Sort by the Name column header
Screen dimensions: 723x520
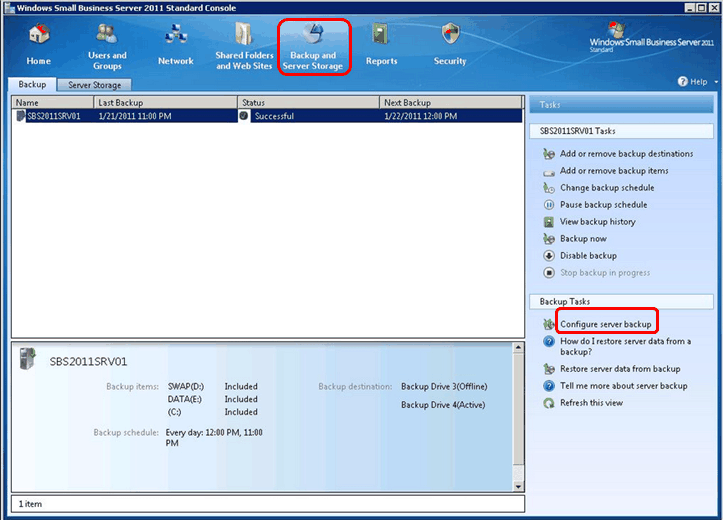tap(53, 102)
